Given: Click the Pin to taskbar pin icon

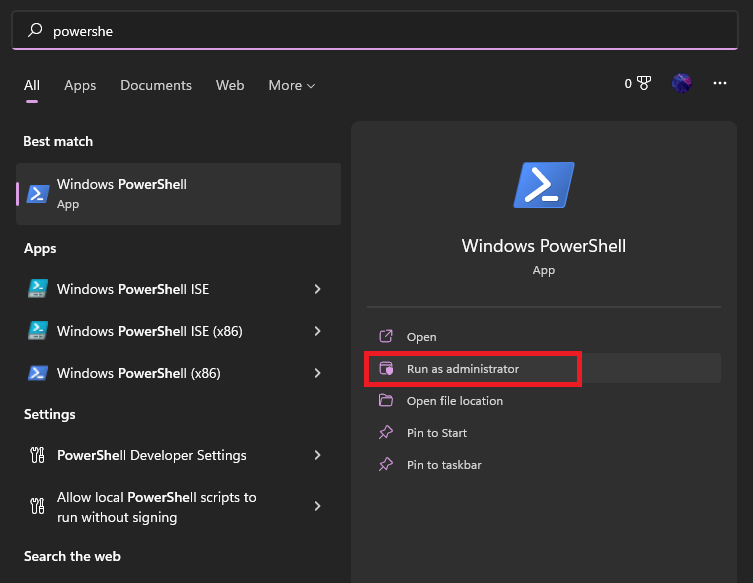Looking at the screenshot, I should point(386,464).
